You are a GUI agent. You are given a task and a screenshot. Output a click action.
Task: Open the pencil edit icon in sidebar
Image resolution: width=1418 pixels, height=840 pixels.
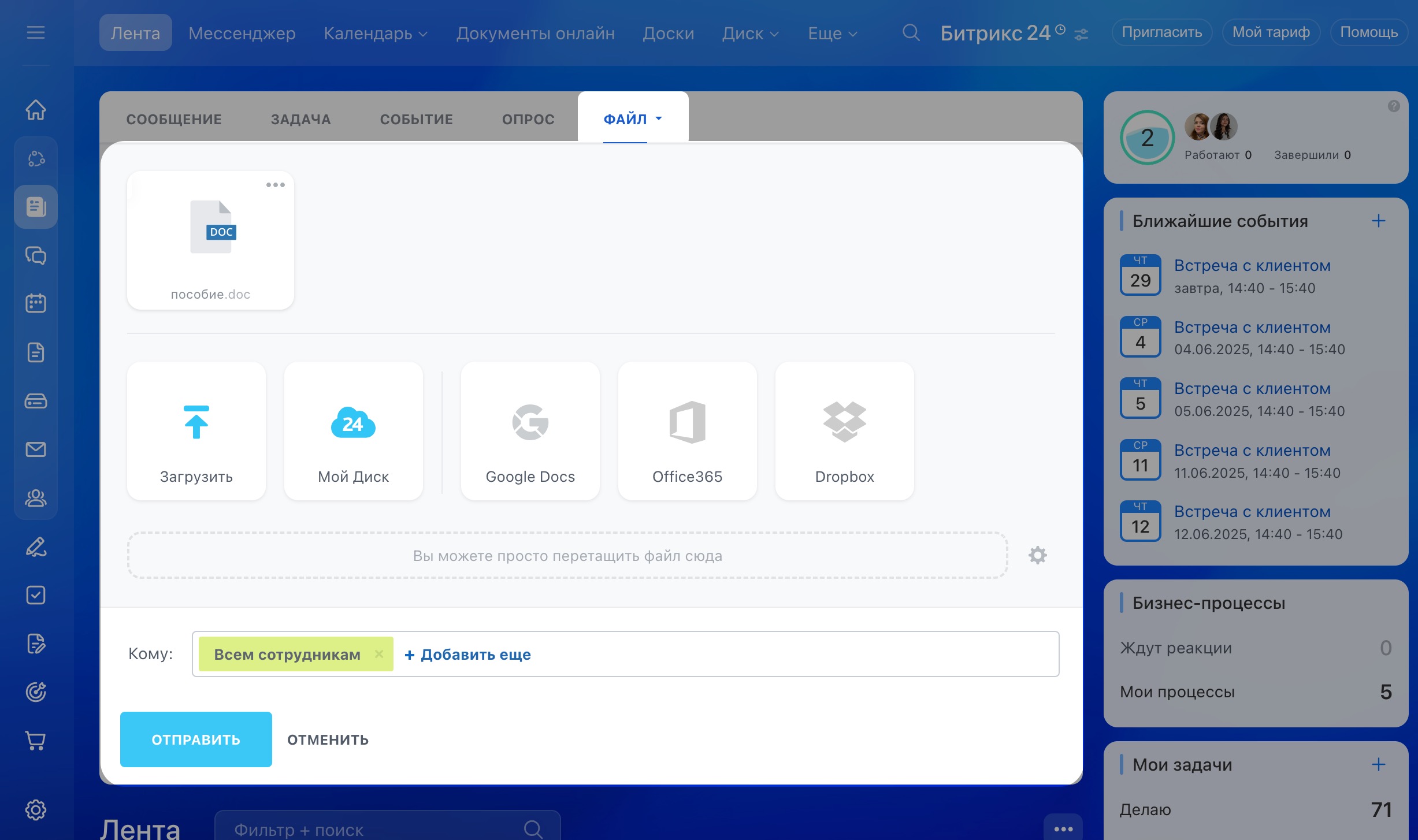click(x=36, y=547)
